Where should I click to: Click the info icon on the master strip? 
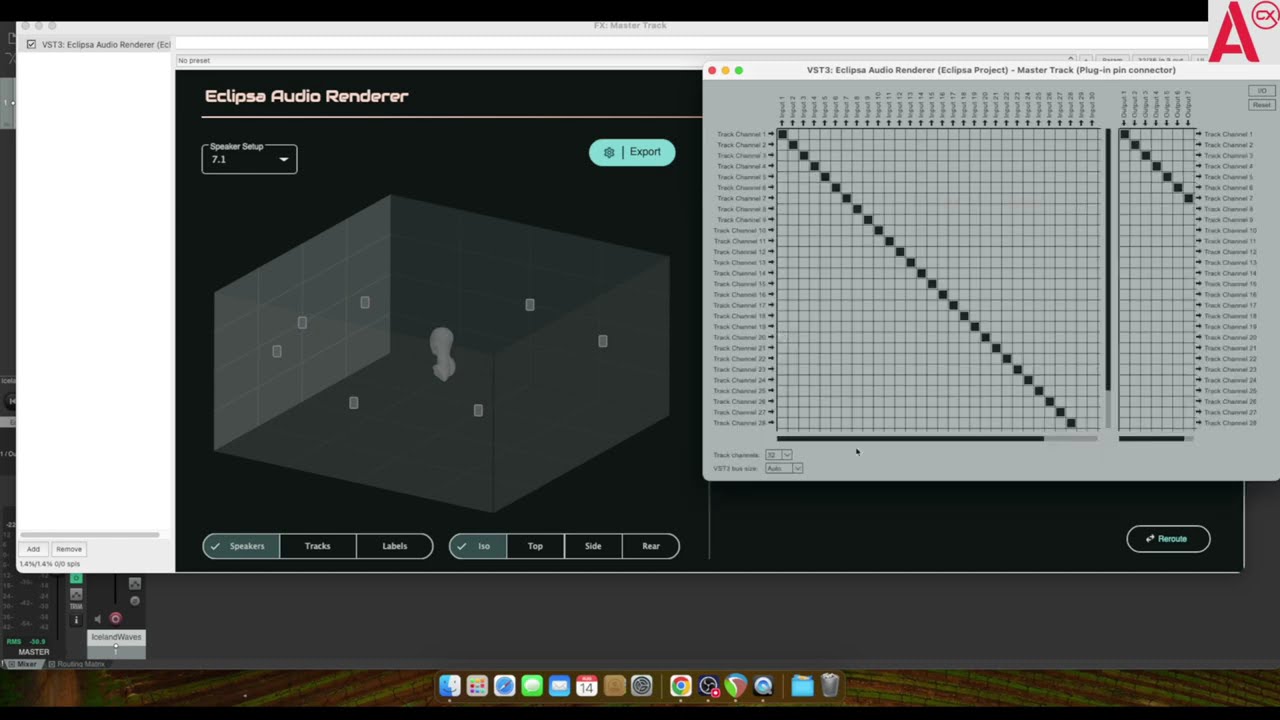(x=76, y=620)
